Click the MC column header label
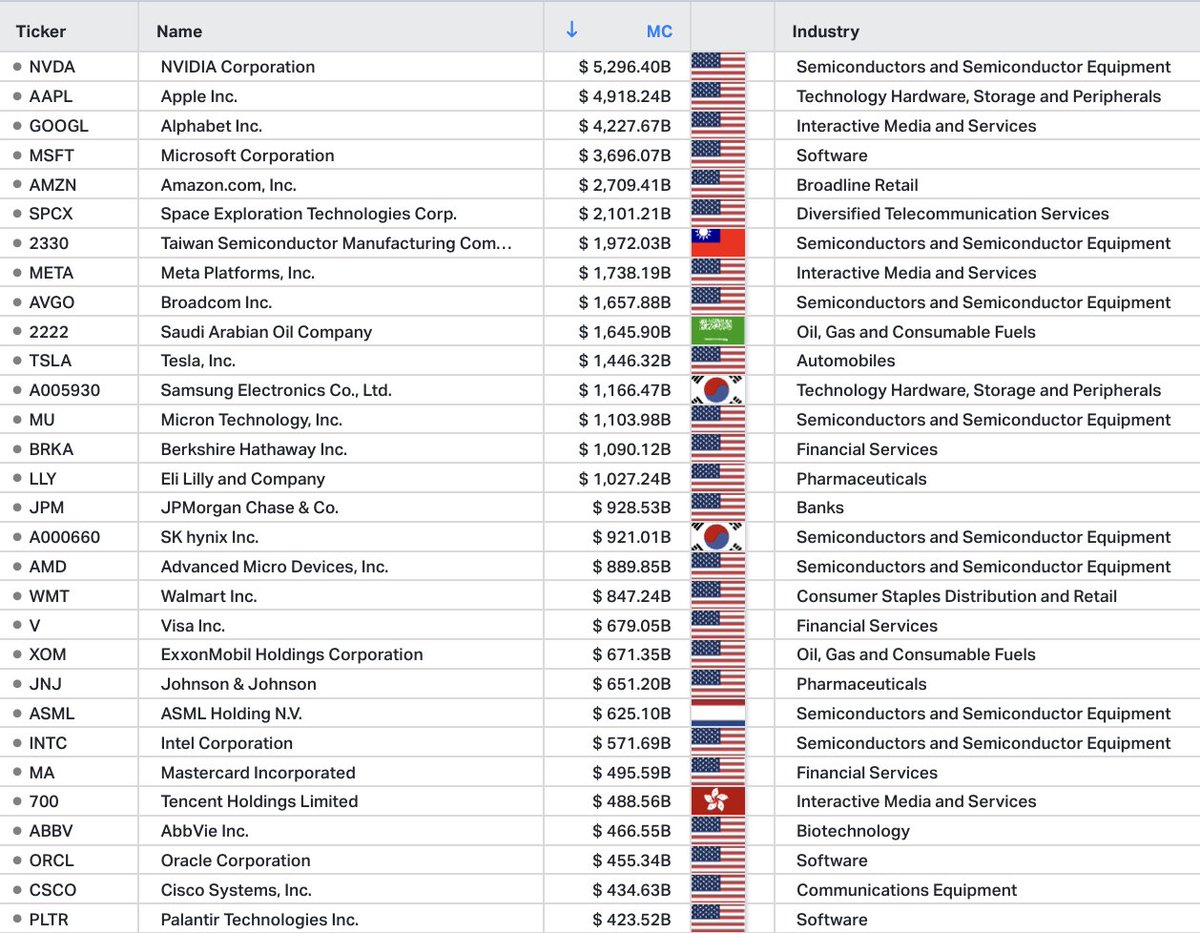1200x933 pixels. [x=659, y=31]
